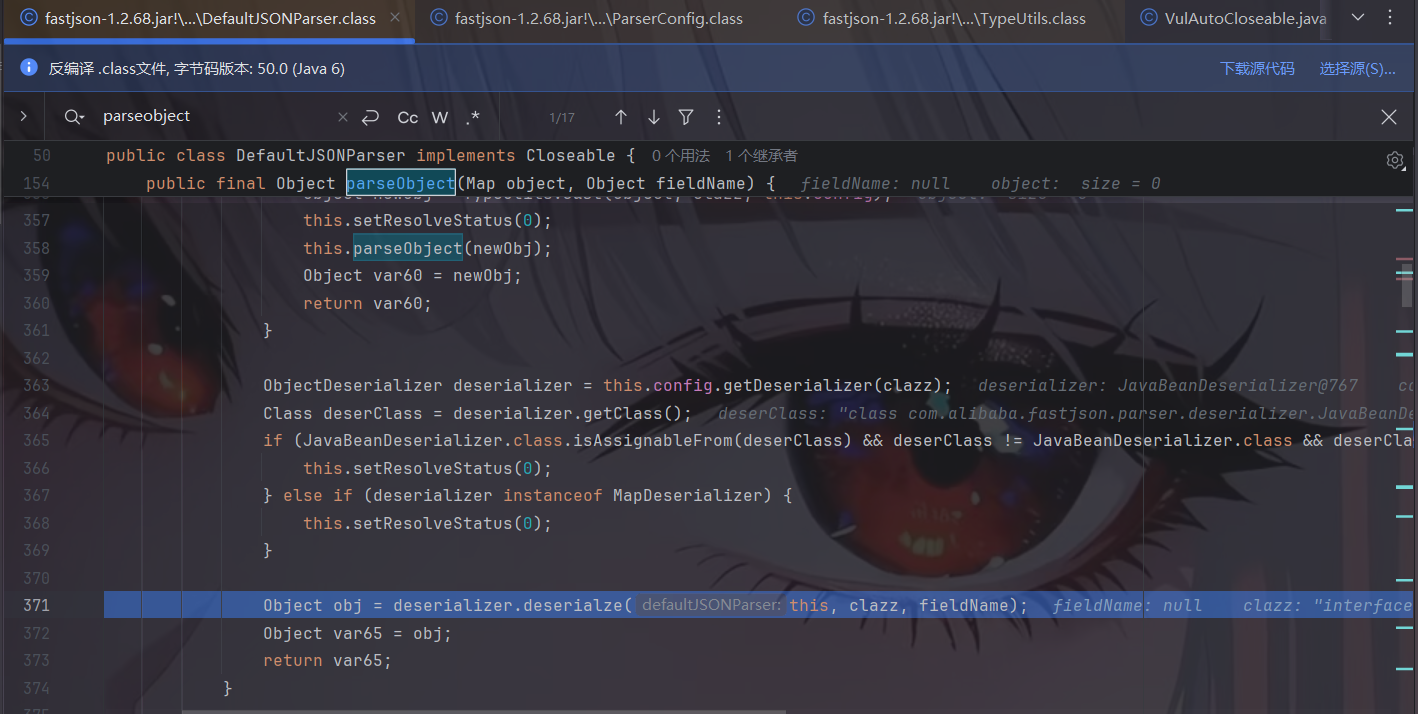The height and width of the screenshot is (714, 1418).
Task: Click the 选择源(S)... link
Action: [x=1357, y=68]
